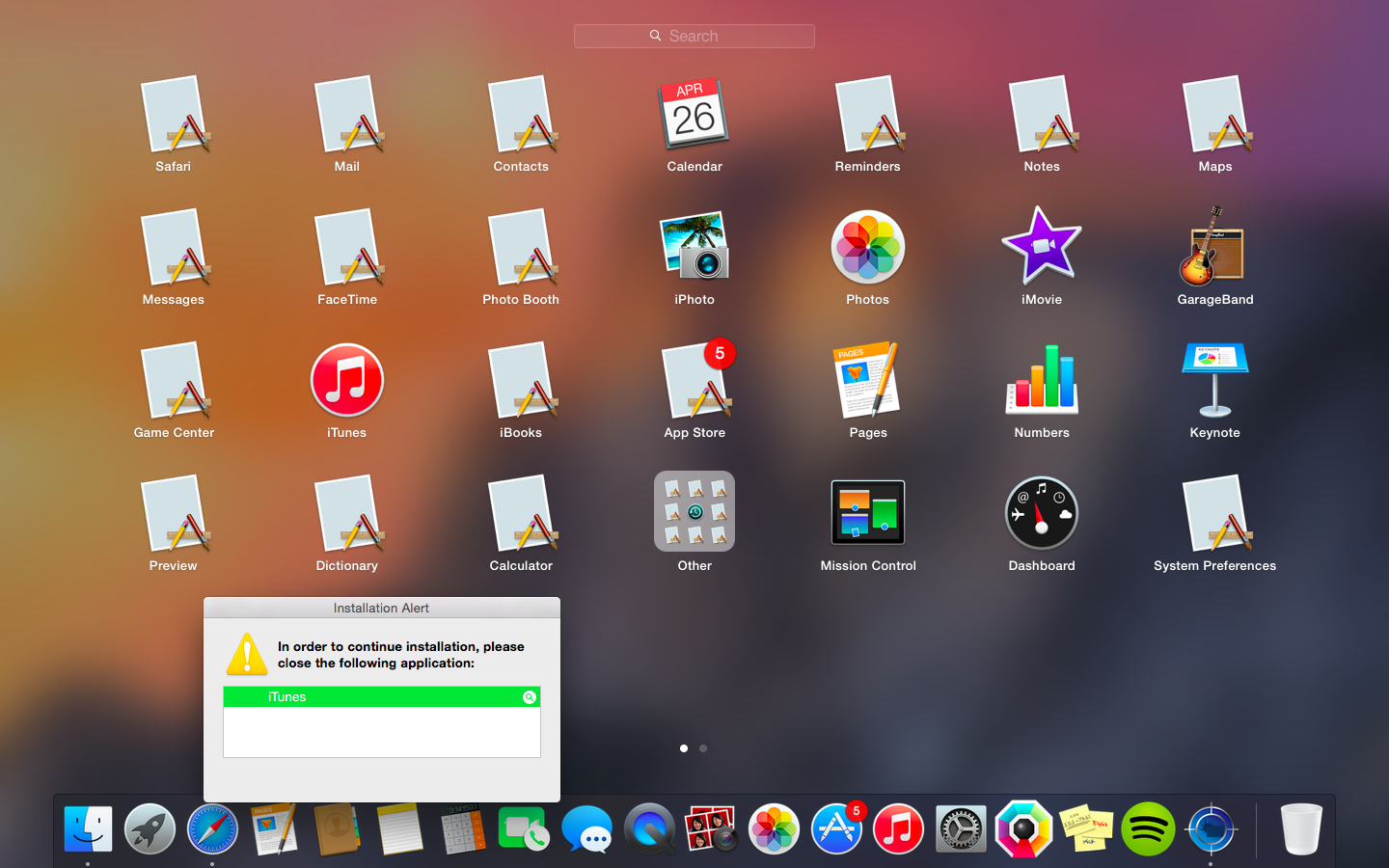1389x868 pixels.
Task: Open the Other folder in Launchpad
Action: tap(694, 511)
